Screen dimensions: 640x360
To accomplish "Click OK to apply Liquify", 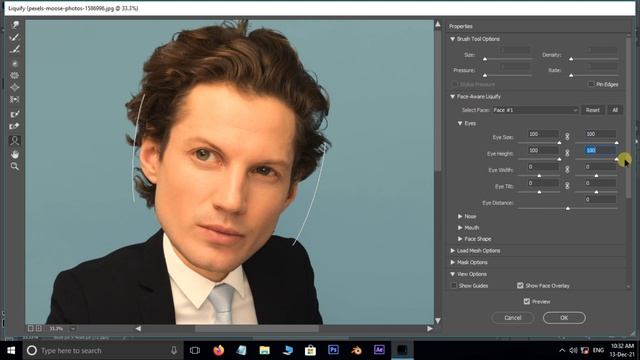I will pos(564,318).
